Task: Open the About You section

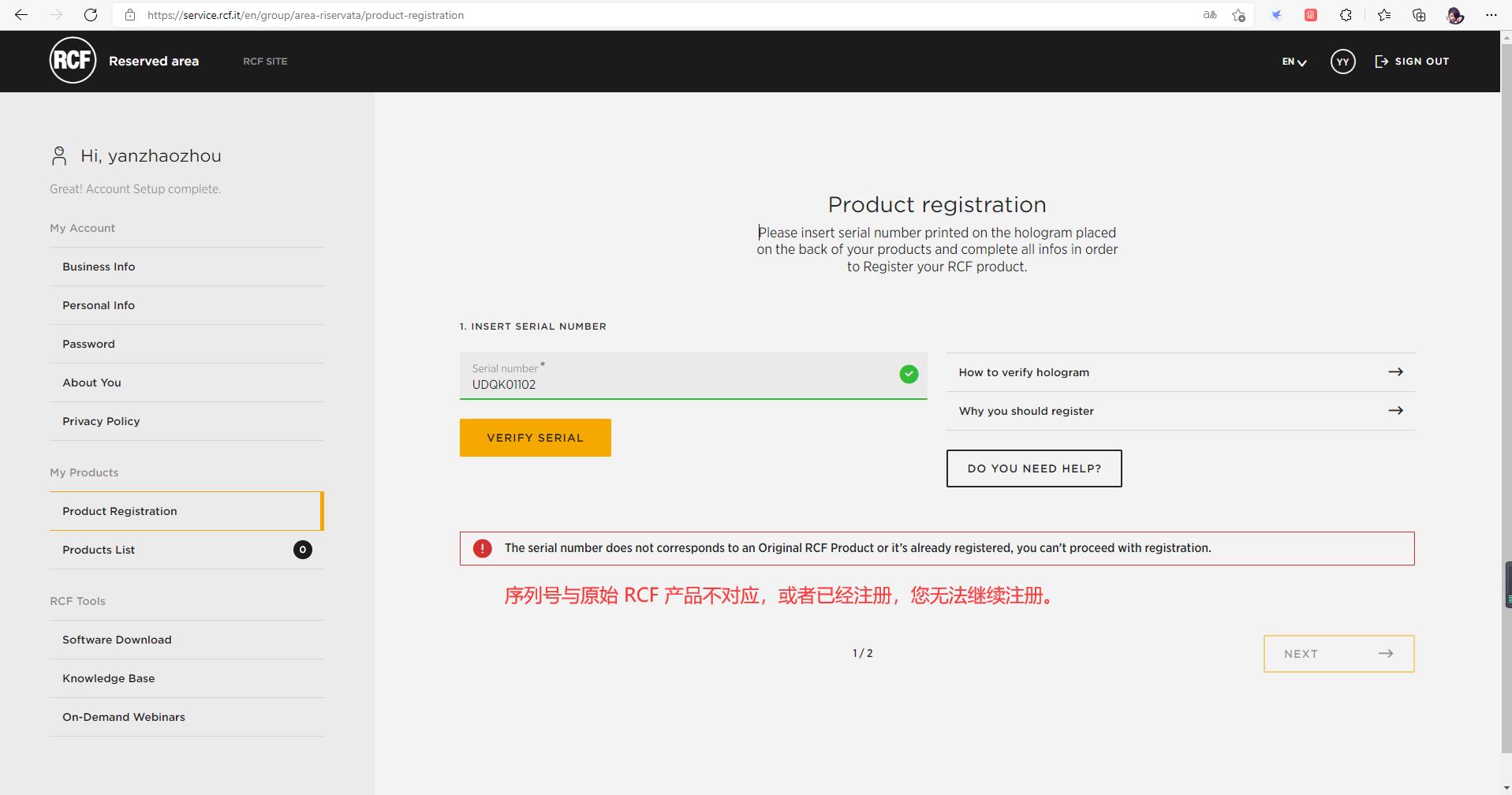Action: pyautogui.click(x=187, y=383)
